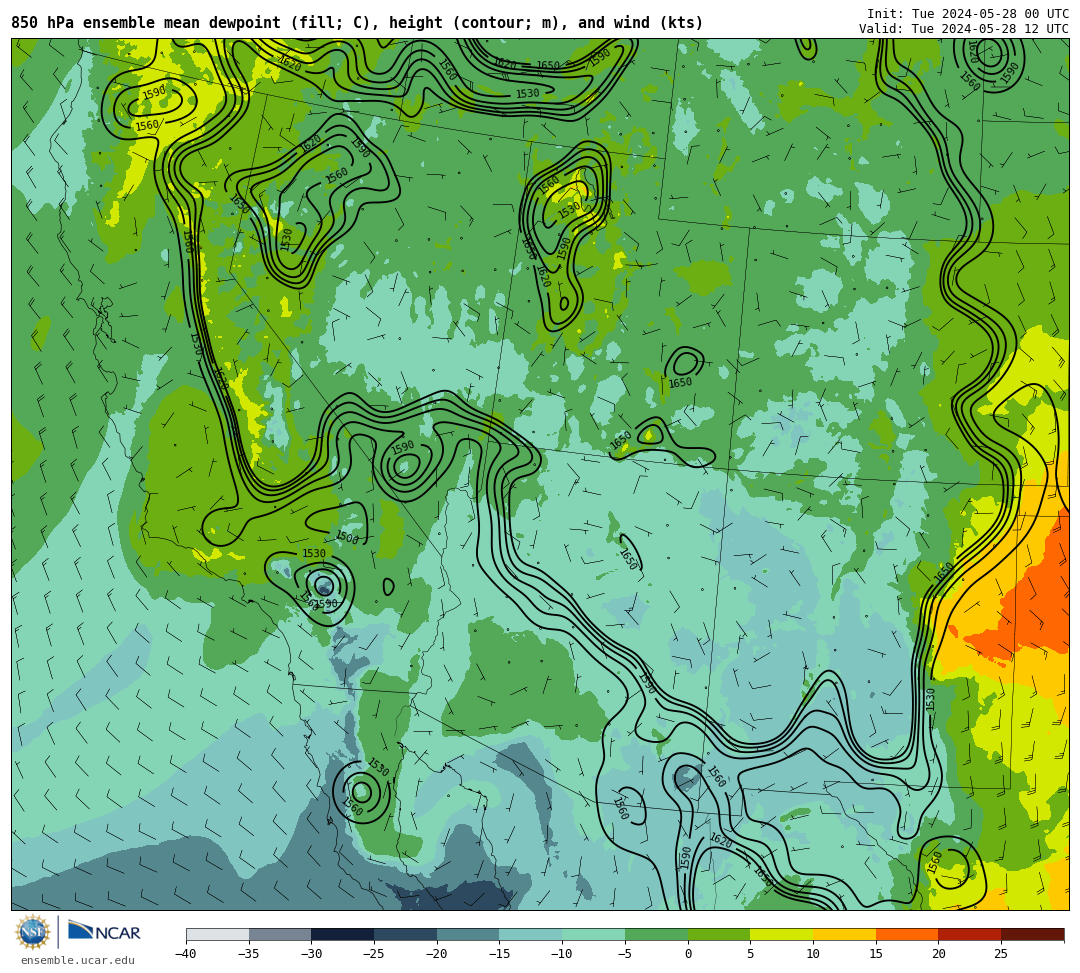Click the Valid: Tue 2024-05-28 12 UTC text
This screenshot has height=973, width=1080.
coord(964,29)
